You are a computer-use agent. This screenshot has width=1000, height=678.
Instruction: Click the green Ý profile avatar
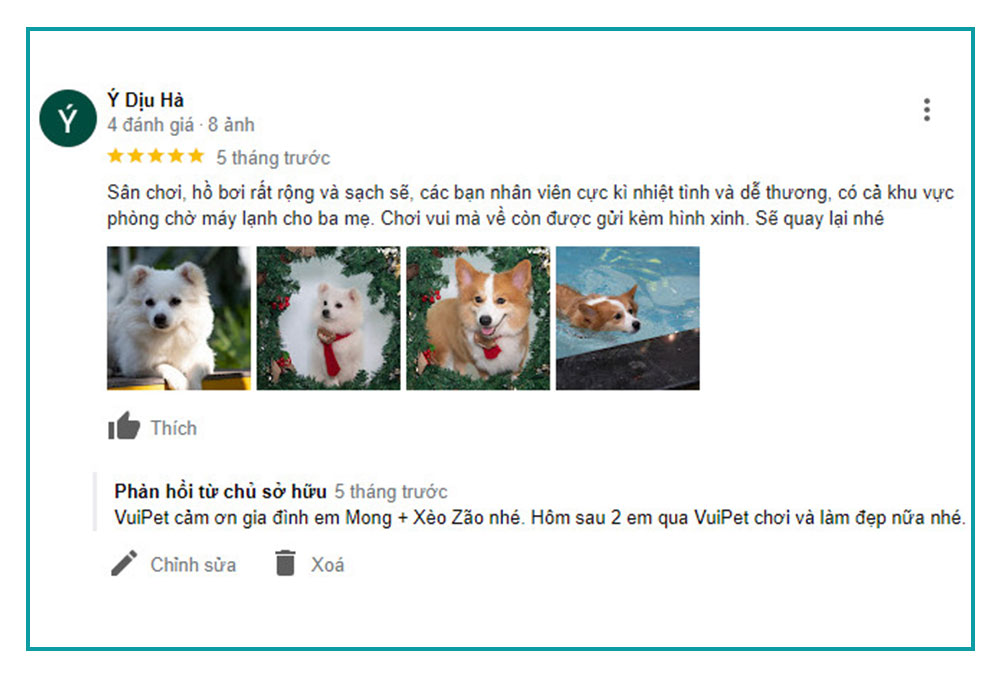pyautogui.click(x=68, y=119)
